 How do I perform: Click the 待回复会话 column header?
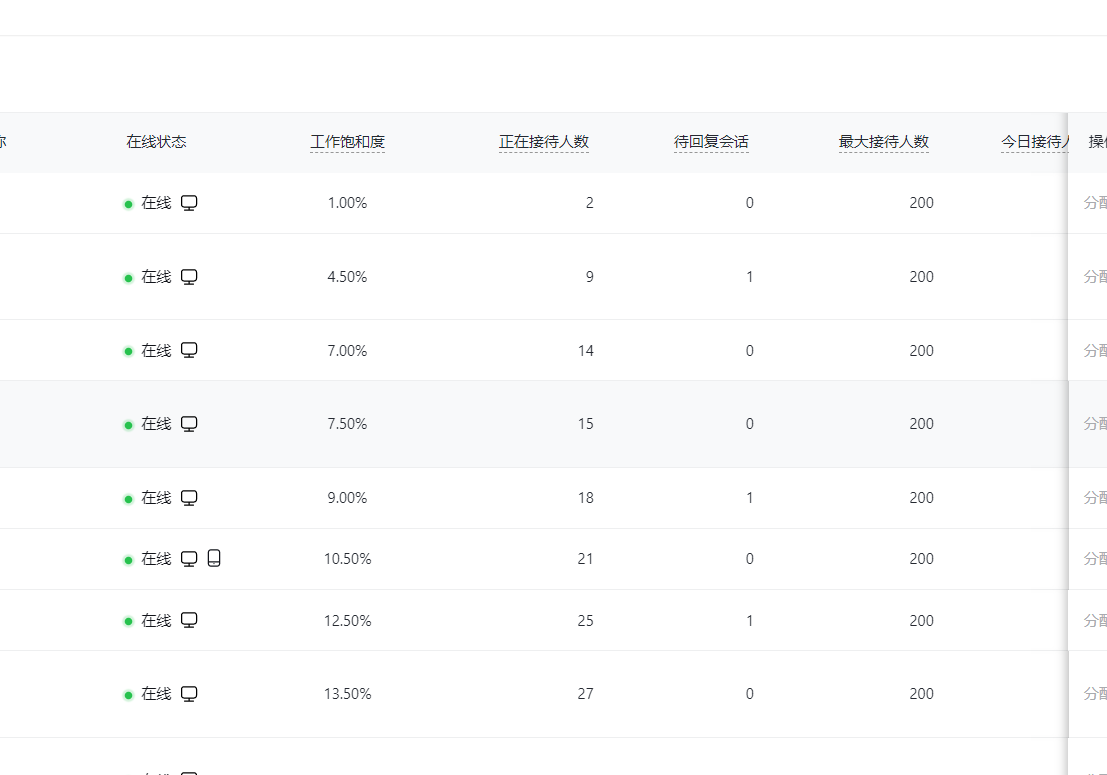click(x=711, y=142)
